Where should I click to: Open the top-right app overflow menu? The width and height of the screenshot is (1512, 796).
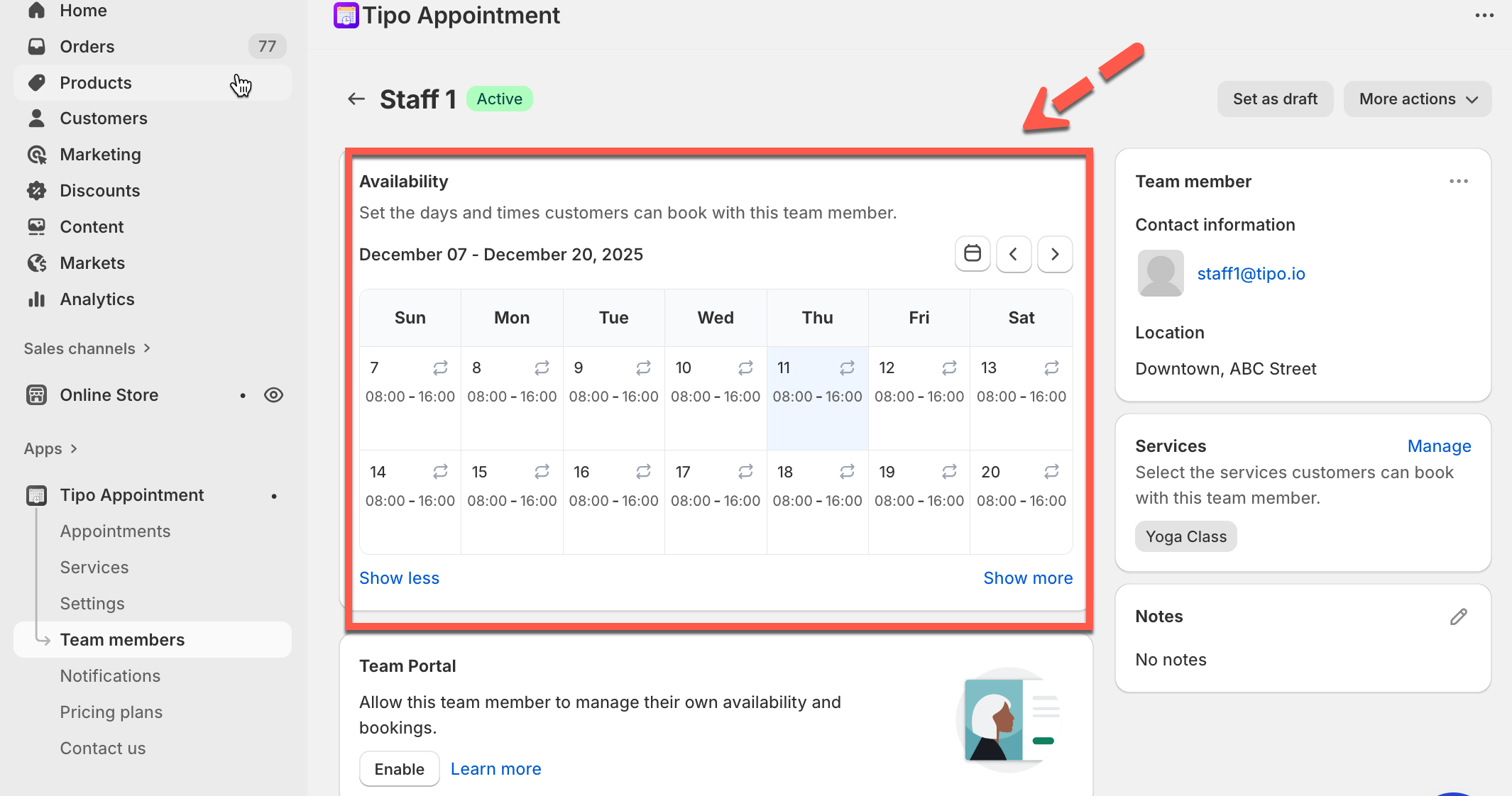click(1484, 16)
